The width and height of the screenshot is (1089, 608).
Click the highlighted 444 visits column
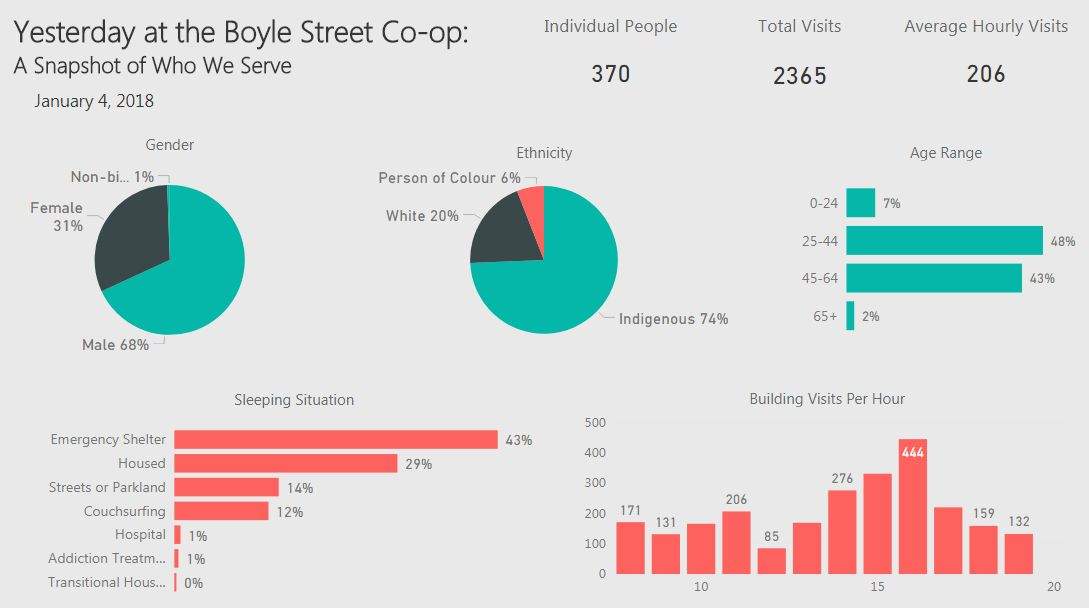coord(913,506)
